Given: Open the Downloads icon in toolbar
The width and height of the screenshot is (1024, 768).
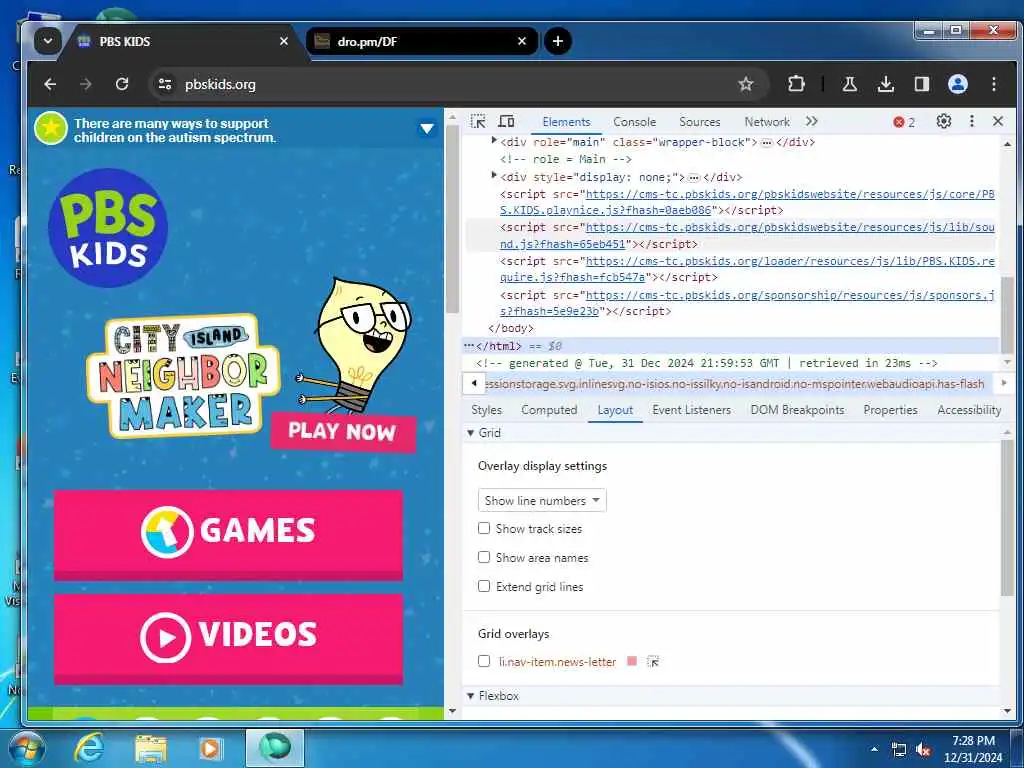Looking at the screenshot, I should [x=886, y=84].
